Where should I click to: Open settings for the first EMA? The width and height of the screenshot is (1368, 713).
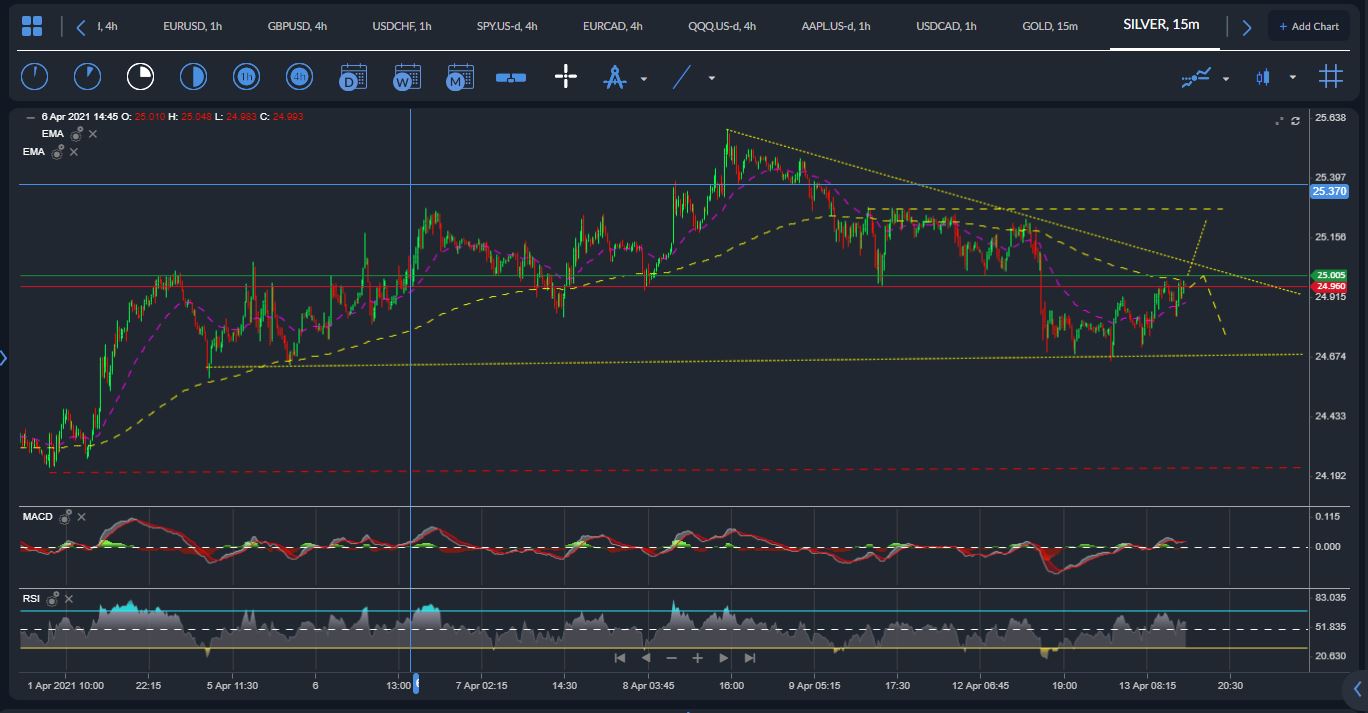[x=77, y=133]
